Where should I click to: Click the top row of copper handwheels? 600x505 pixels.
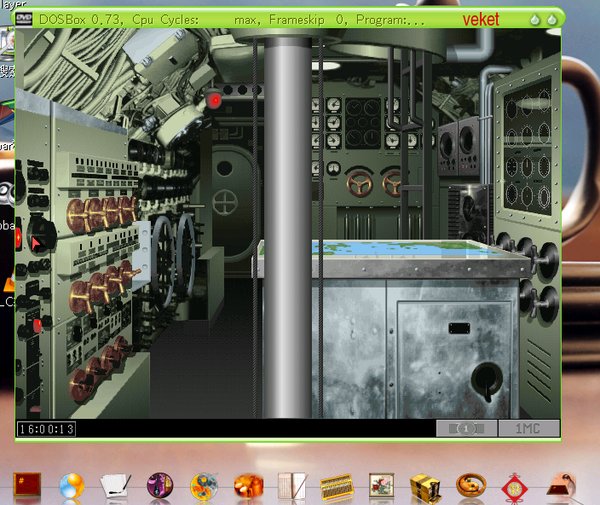[102, 213]
